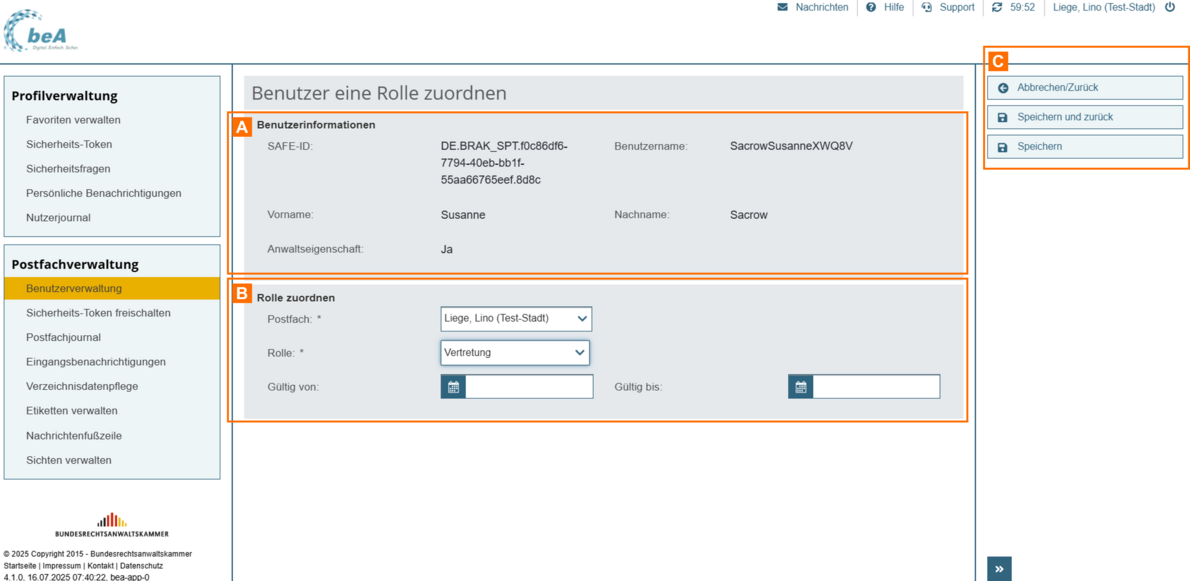Click the power logout icon
The width and height of the screenshot is (1190, 581).
click(x=1170, y=7)
